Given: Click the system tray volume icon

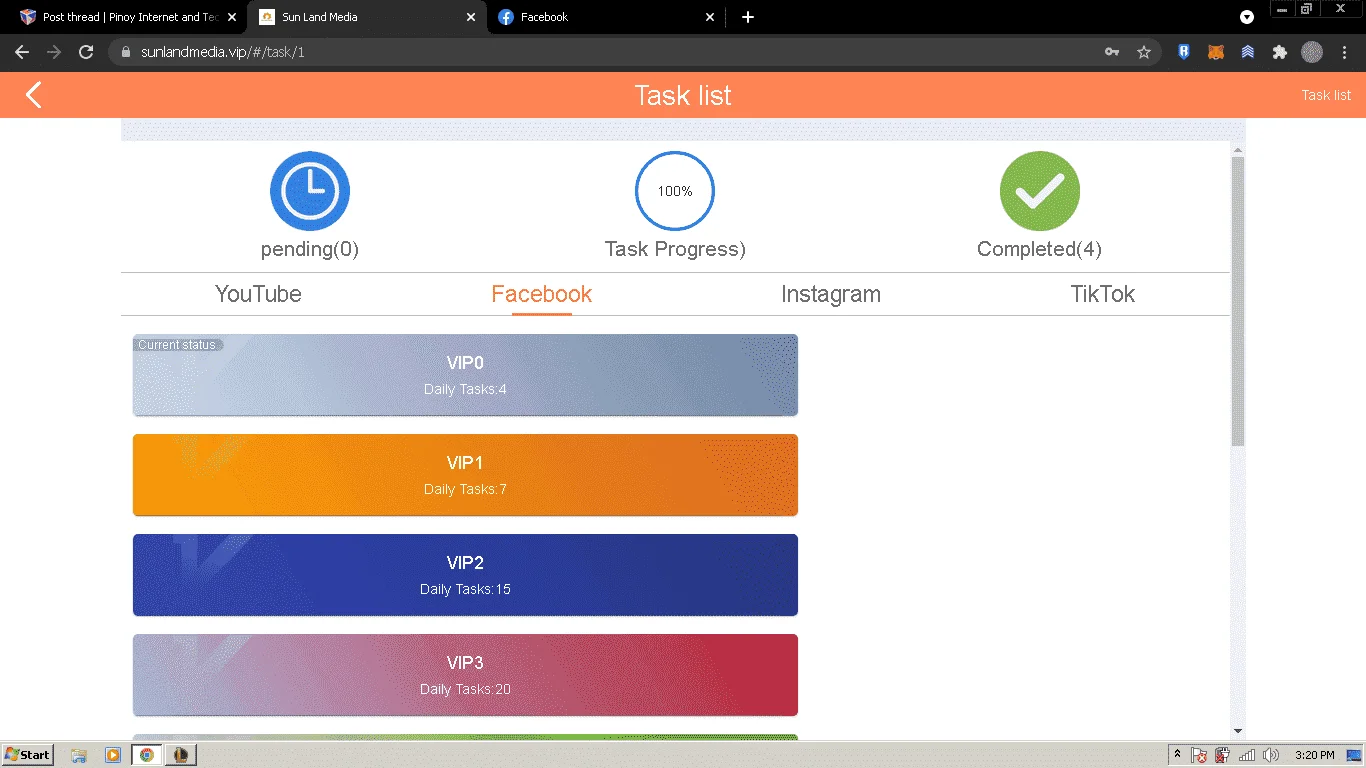Looking at the screenshot, I should click(x=1271, y=755).
